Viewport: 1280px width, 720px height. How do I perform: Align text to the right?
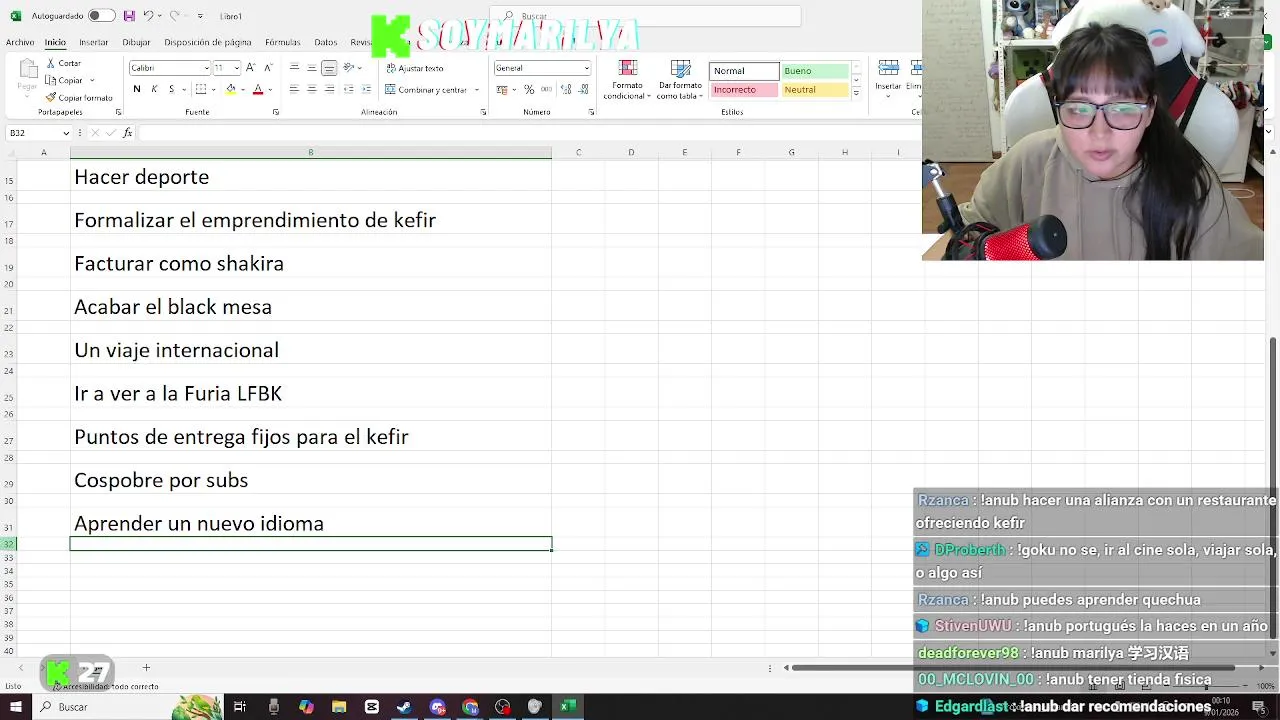tap(329, 89)
